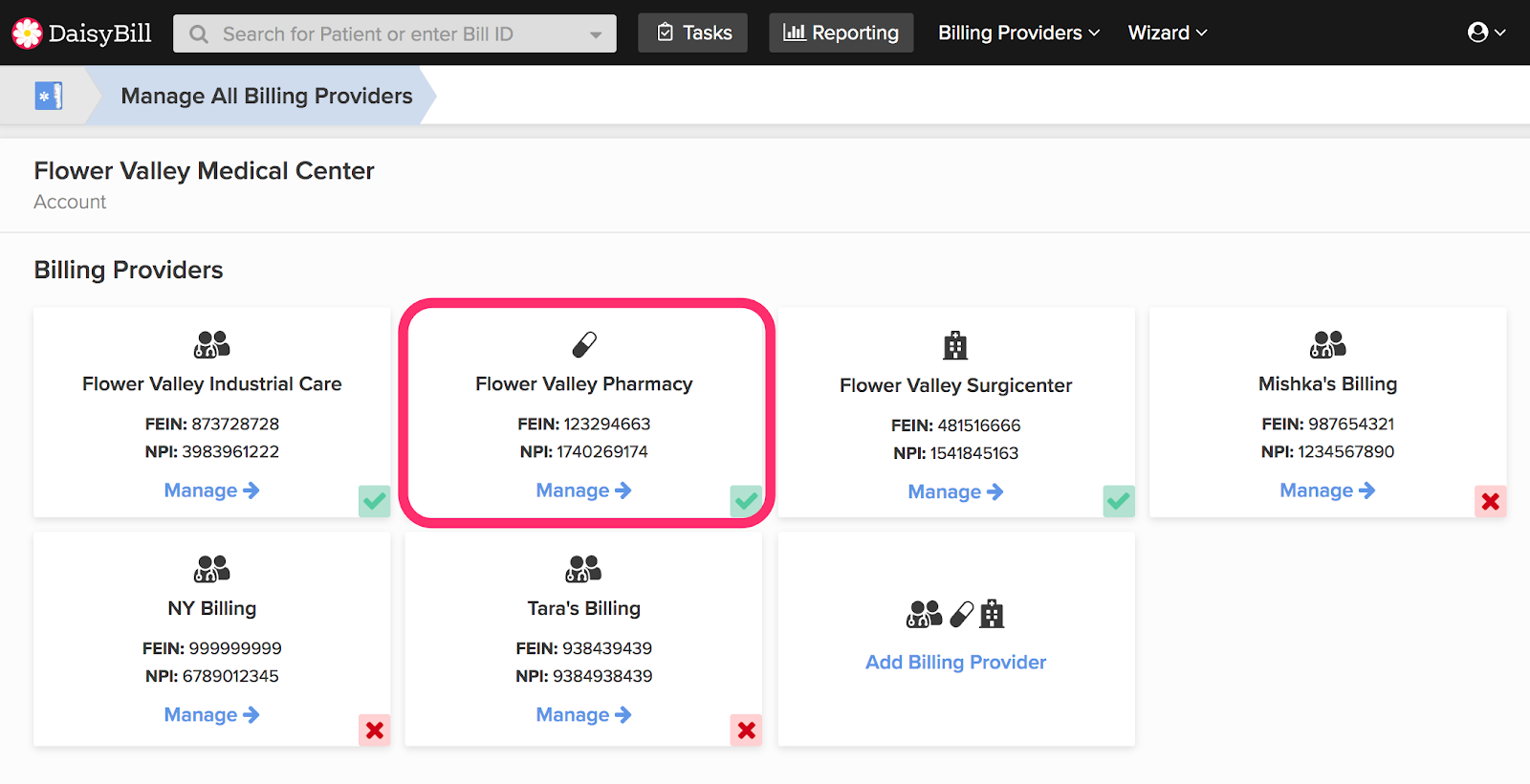Click the NY Billing group icon
1530x784 pixels.
click(212, 569)
